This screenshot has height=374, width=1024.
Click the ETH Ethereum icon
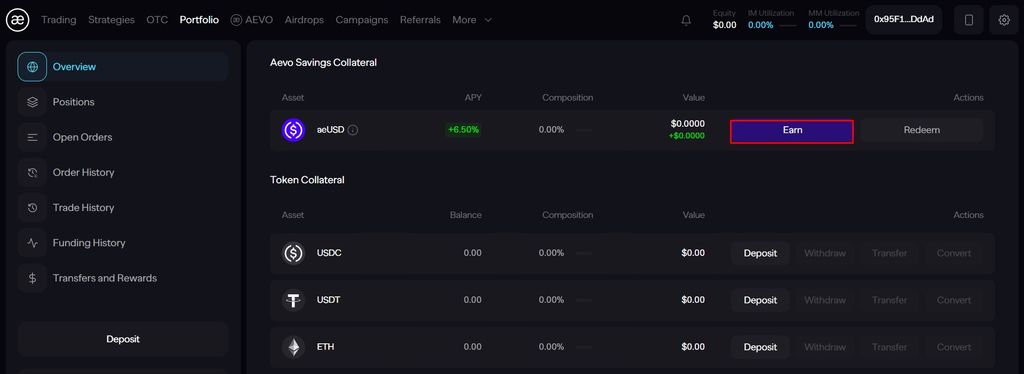tap(293, 347)
